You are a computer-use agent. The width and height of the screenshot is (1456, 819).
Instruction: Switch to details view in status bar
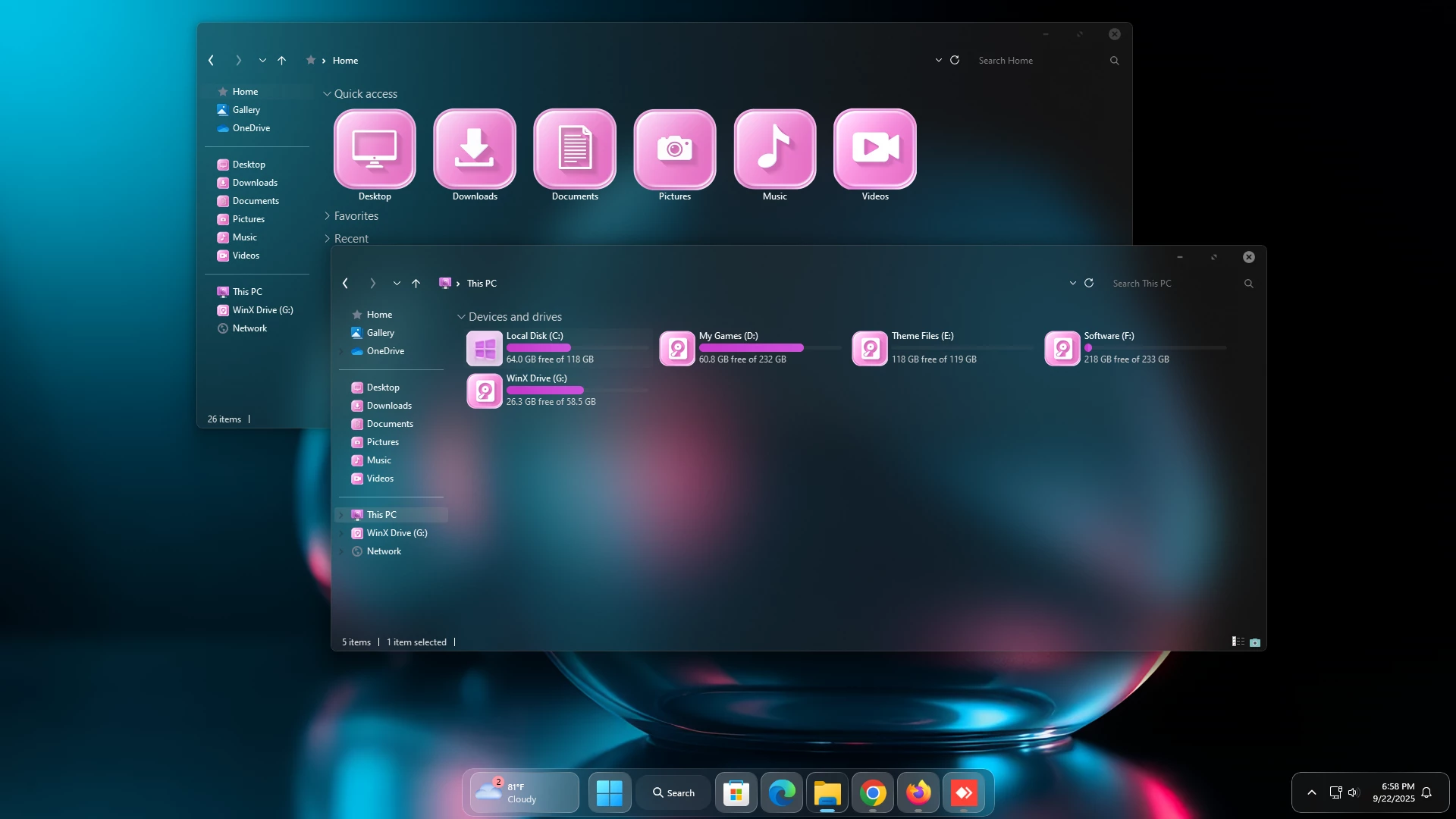1238,642
